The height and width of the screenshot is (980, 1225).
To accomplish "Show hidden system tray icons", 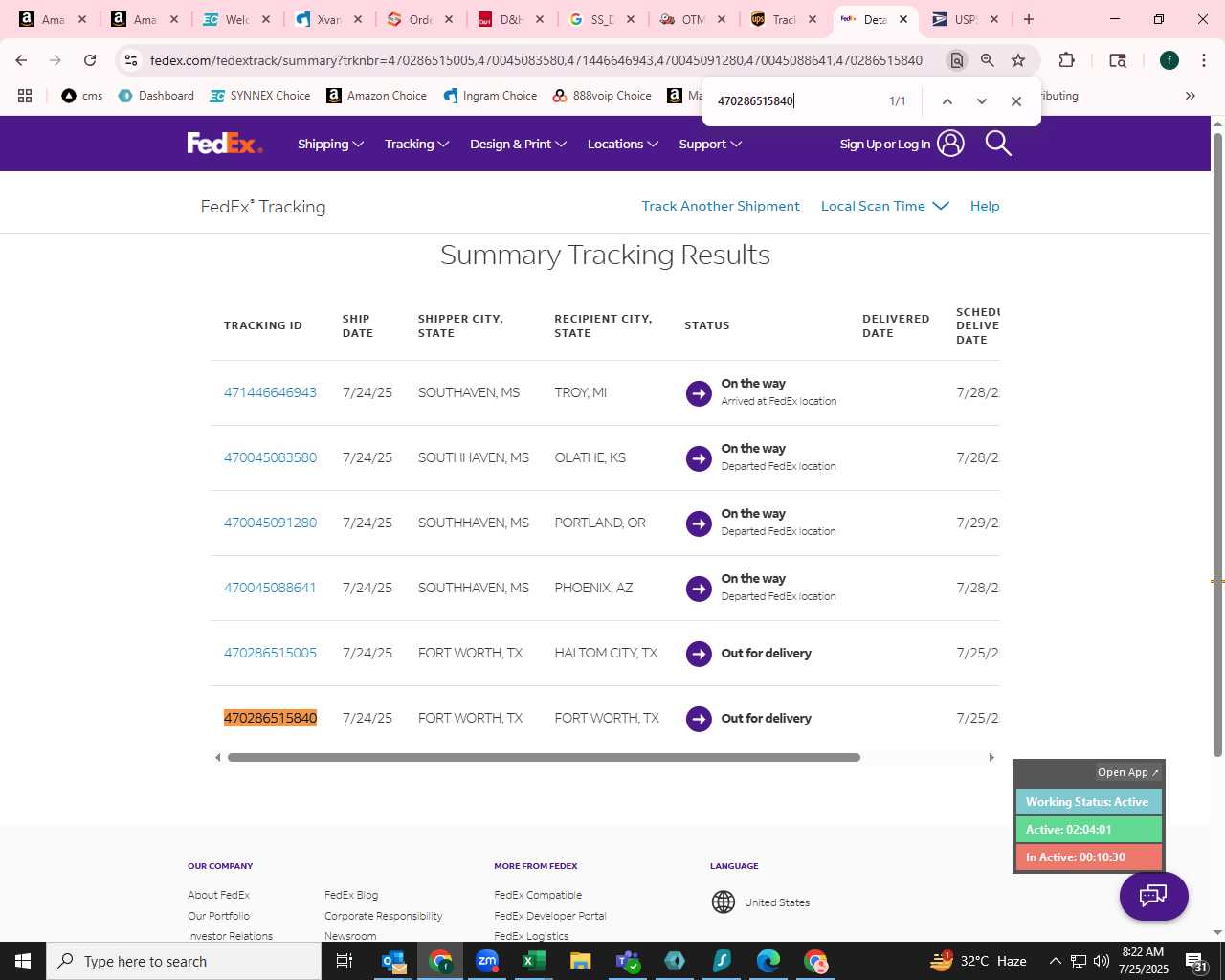I will pyautogui.click(x=1055, y=961).
